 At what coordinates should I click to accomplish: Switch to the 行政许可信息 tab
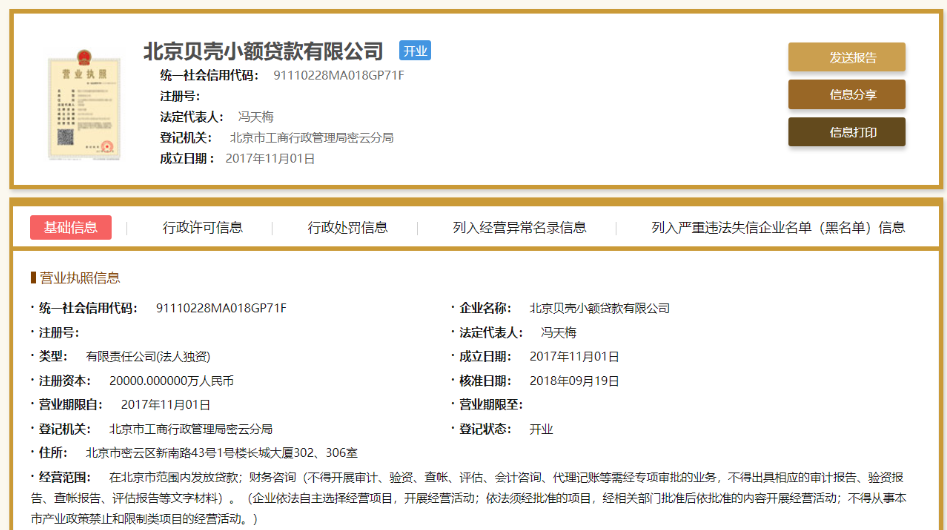(x=202, y=228)
